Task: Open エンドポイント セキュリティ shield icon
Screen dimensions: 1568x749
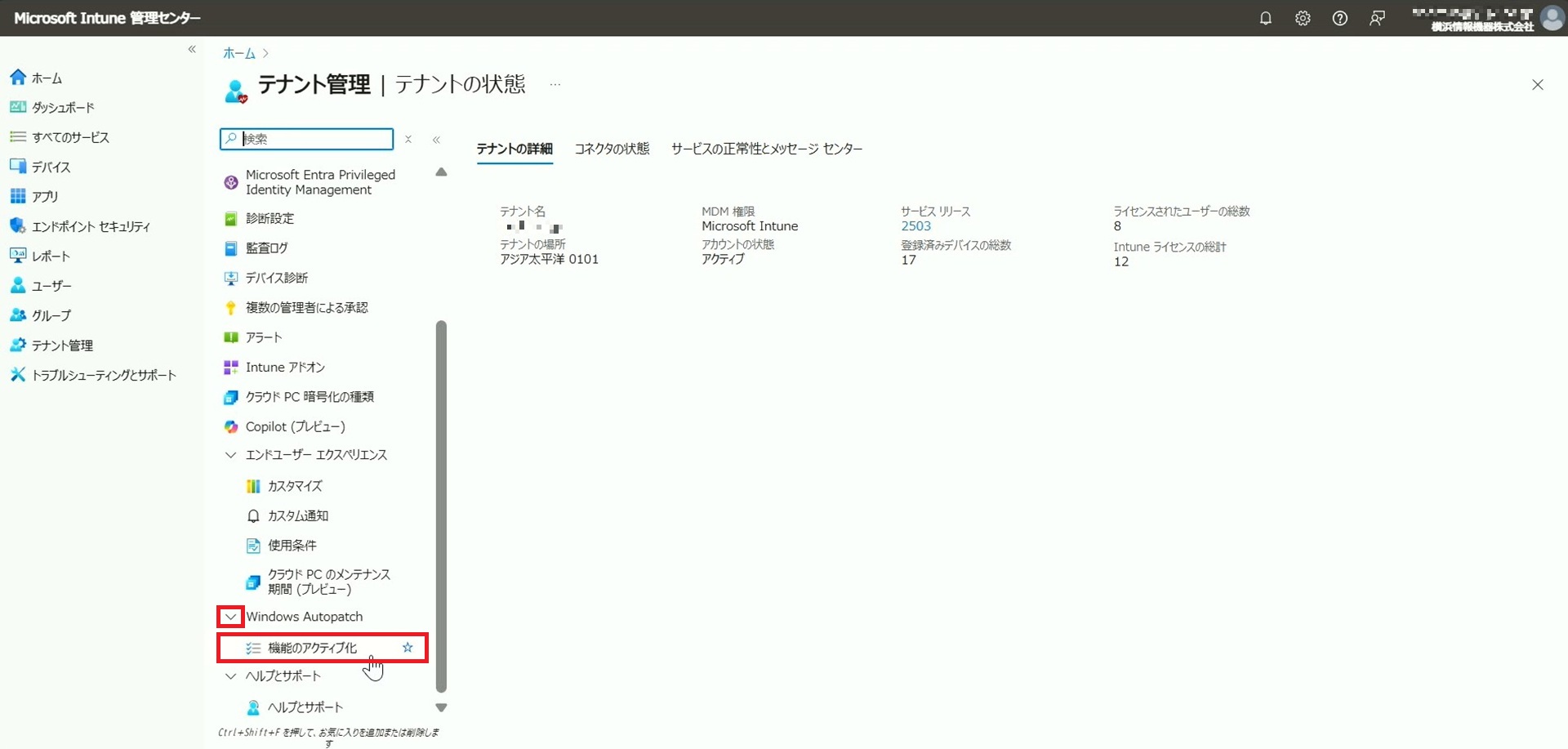Action: point(18,225)
